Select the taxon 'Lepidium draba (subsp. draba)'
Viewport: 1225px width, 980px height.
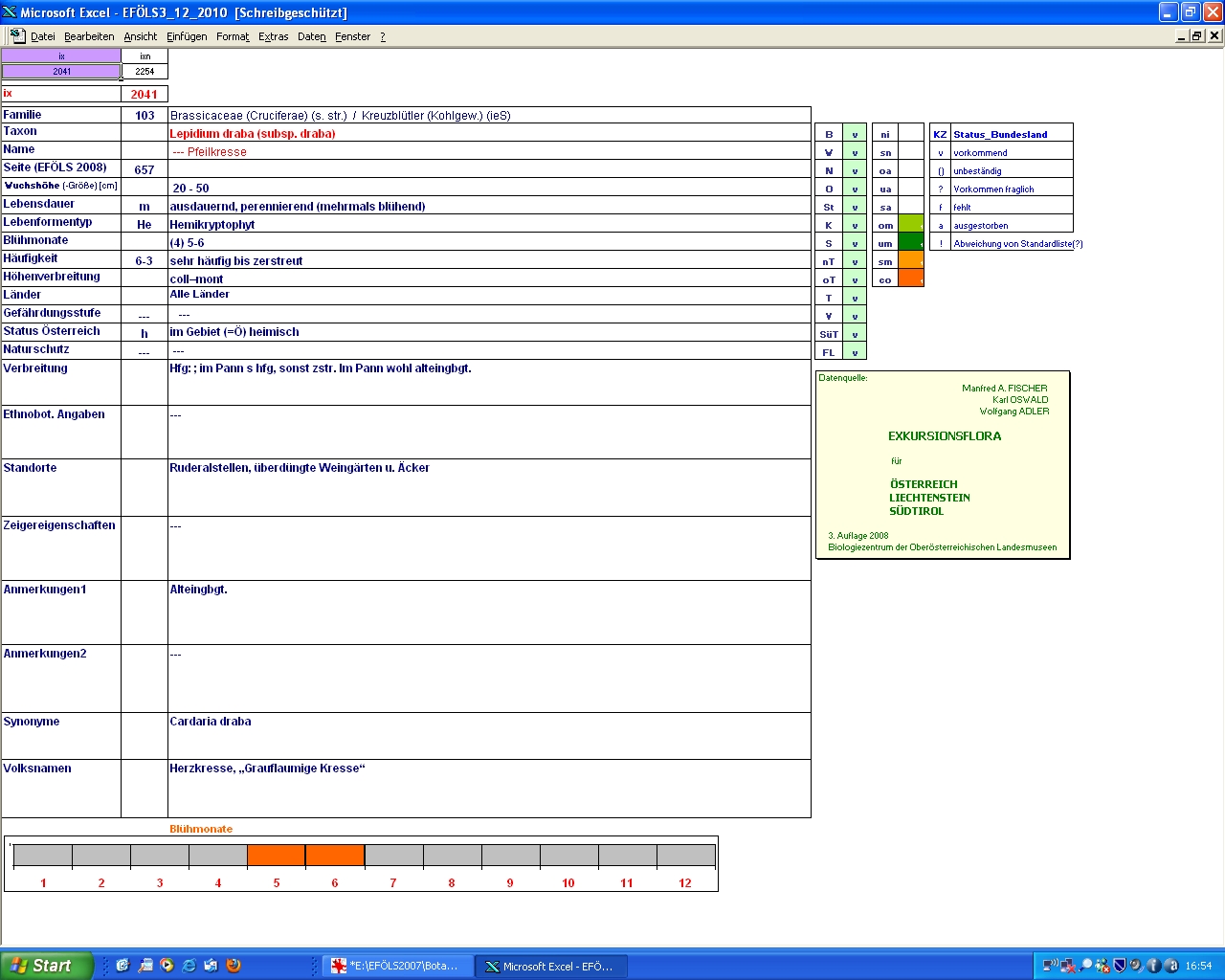253,134
